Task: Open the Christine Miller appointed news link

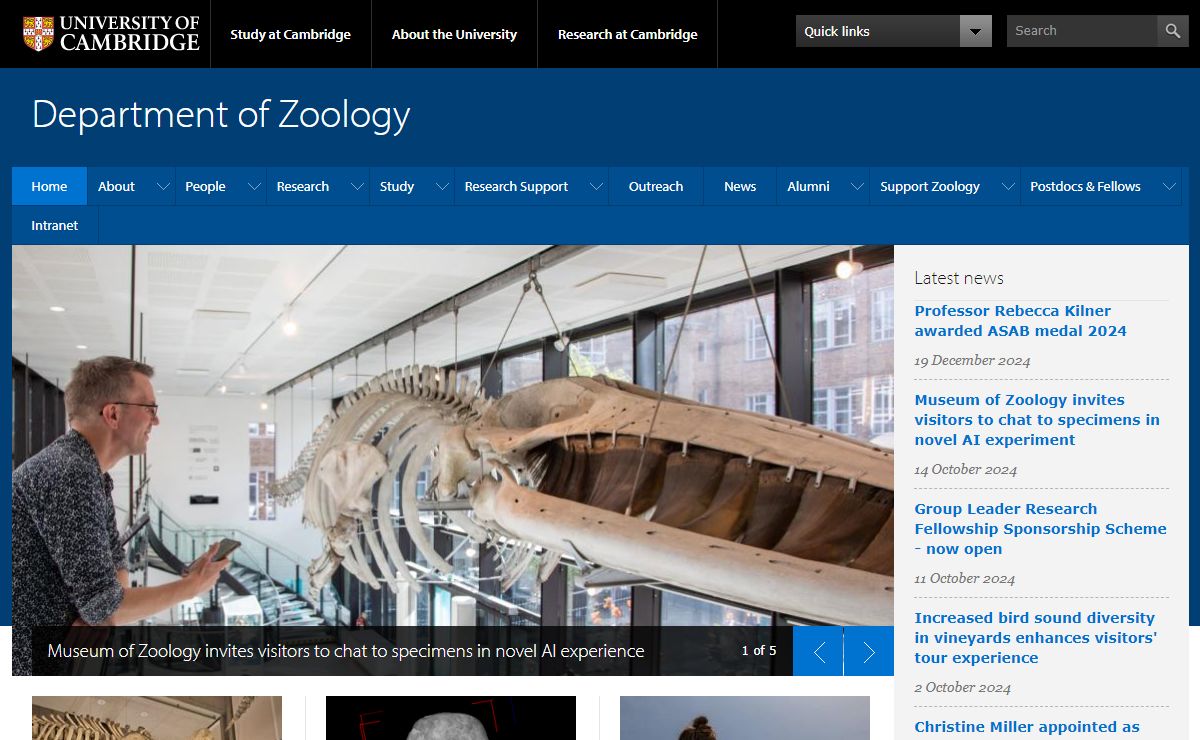Action: click(x=1027, y=727)
